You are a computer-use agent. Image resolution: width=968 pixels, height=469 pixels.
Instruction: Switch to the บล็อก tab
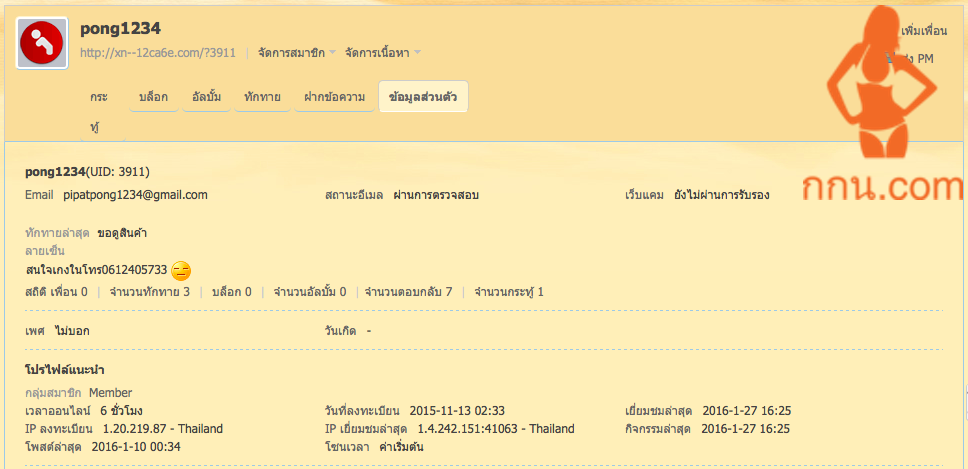[x=154, y=96]
